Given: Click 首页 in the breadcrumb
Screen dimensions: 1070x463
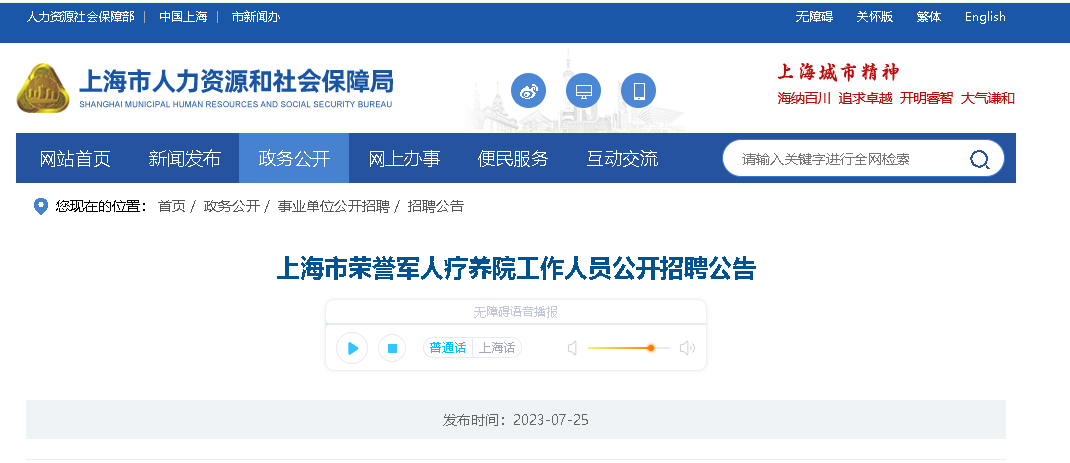Looking at the screenshot, I should point(171,206).
